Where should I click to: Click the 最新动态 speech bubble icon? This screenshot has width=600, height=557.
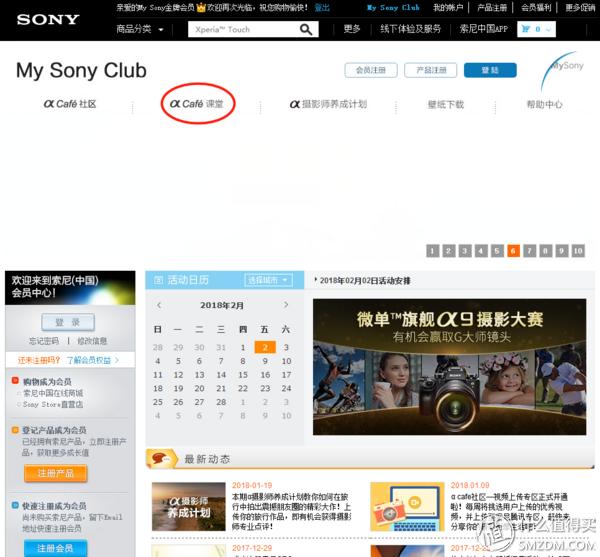click(161, 459)
